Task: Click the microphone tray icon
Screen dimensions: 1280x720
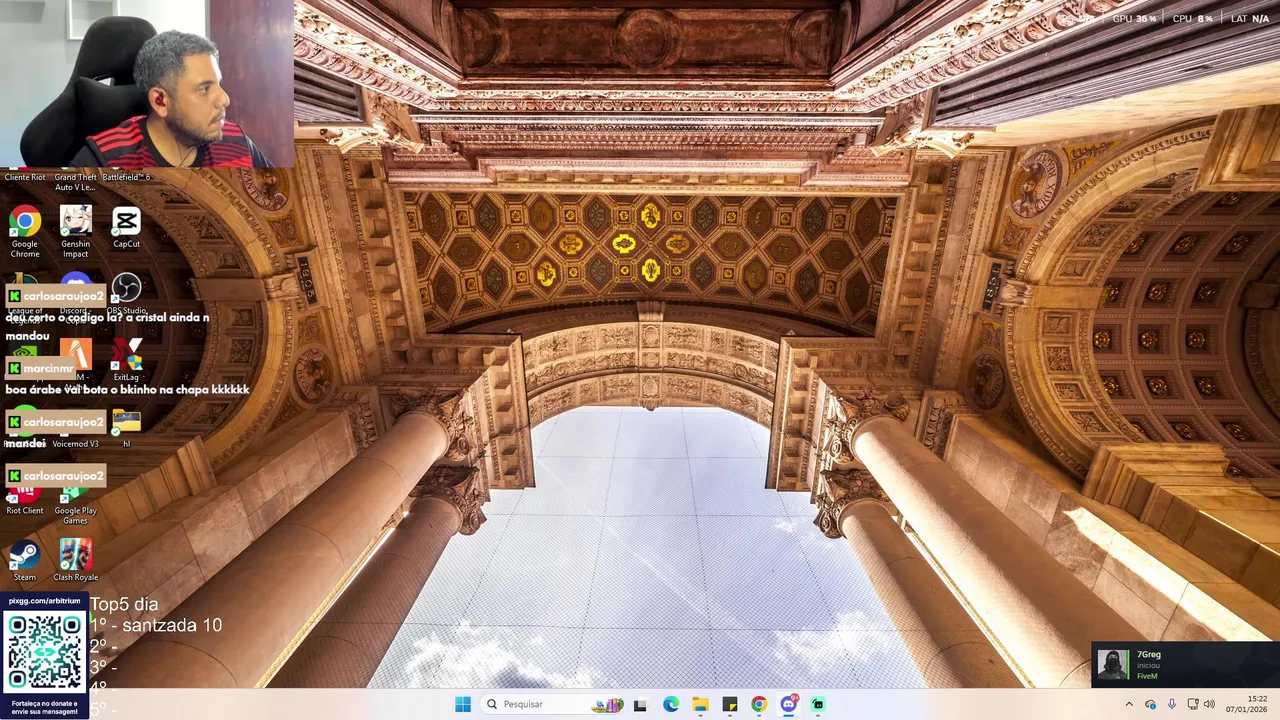Action: click(x=1172, y=704)
